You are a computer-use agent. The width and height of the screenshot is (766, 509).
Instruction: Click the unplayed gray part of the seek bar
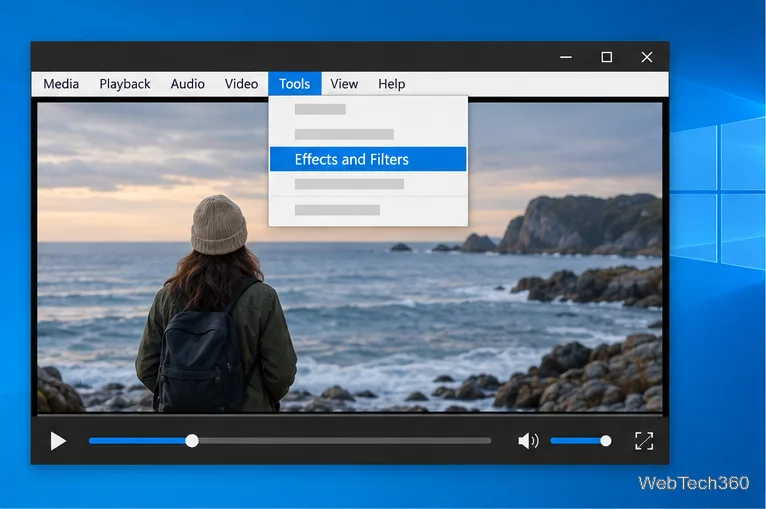pyautogui.click(x=344, y=441)
